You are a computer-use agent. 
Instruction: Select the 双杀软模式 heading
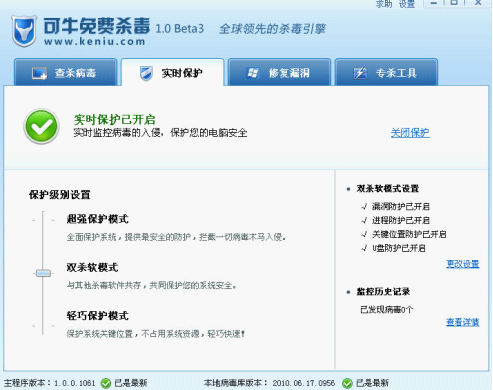(x=92, y=267)
